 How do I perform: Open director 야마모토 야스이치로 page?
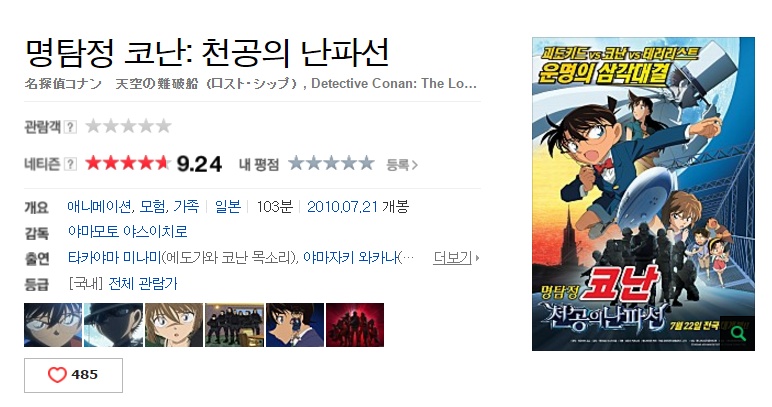[x=128, y=231]
